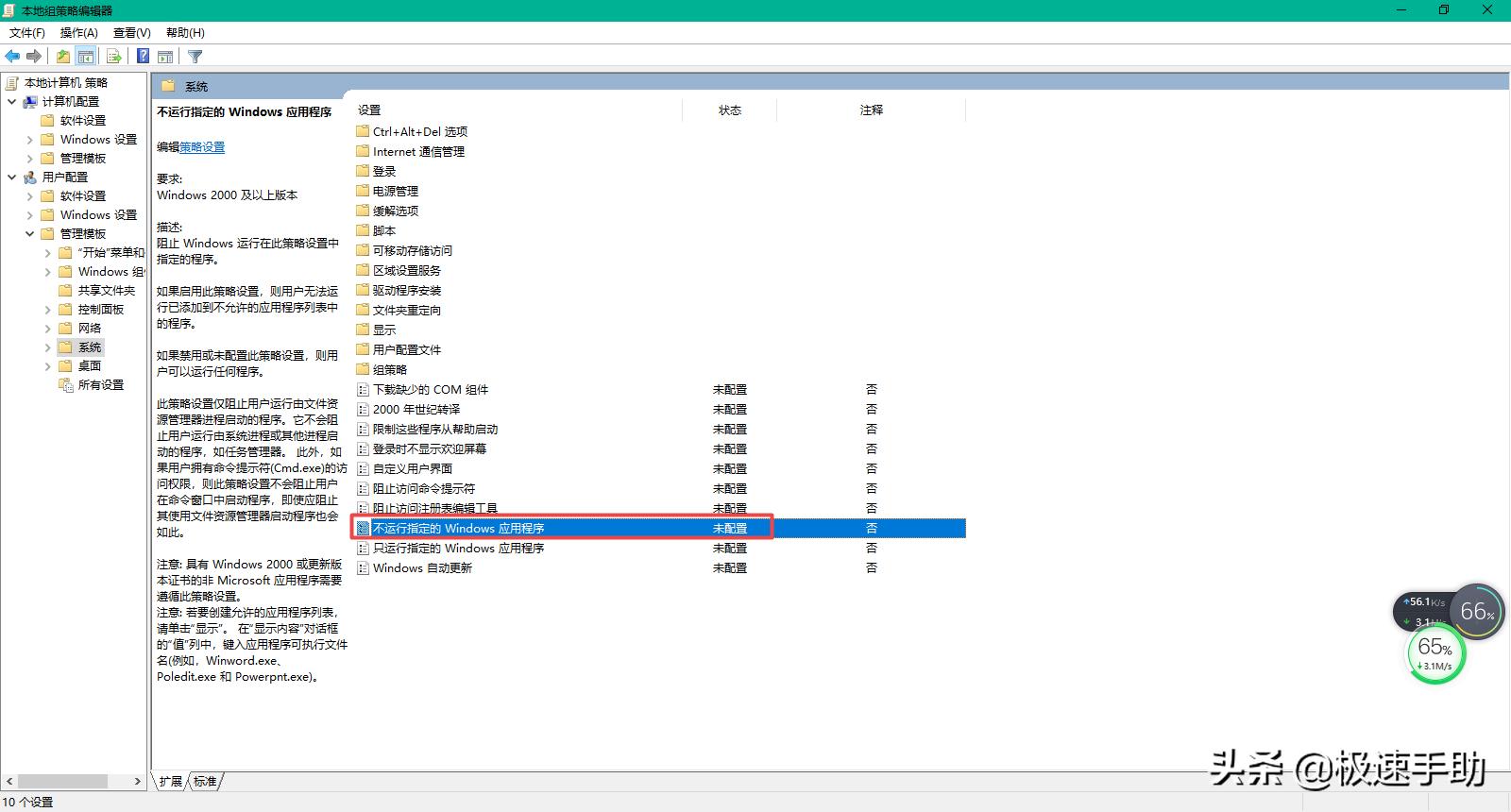Toggle the show/hide console tree icon

point(86,57)
